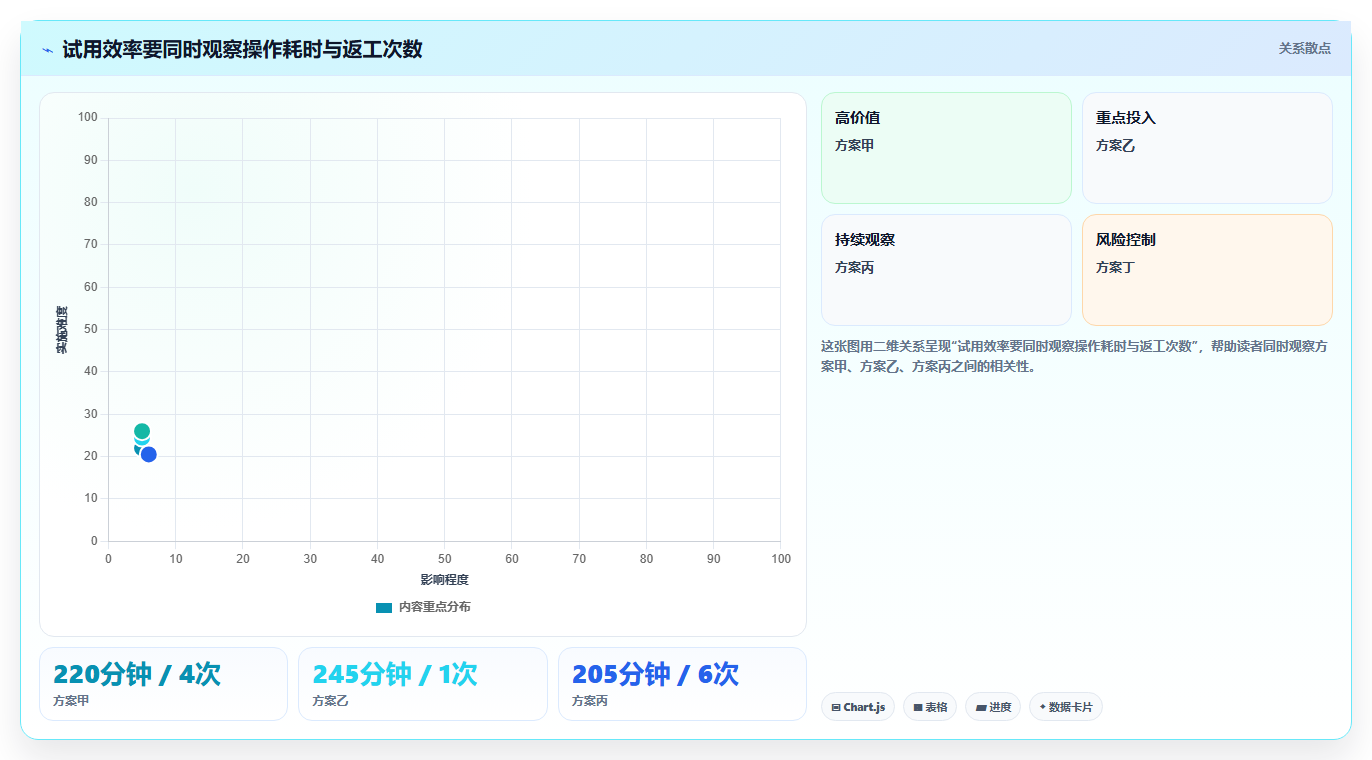Select the 高价值 quadrant card
This screenshot has width=1372, height=760.
946,148
